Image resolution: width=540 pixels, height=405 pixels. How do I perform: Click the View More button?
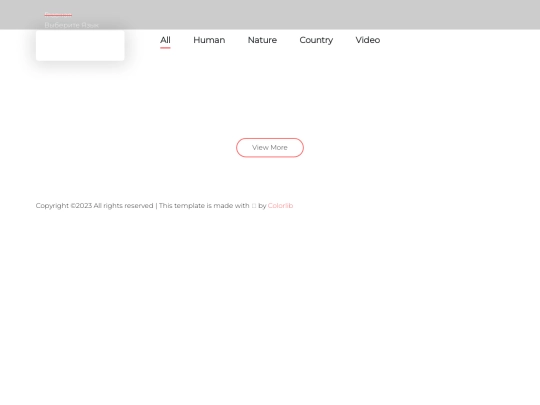(x=270, y=148)
